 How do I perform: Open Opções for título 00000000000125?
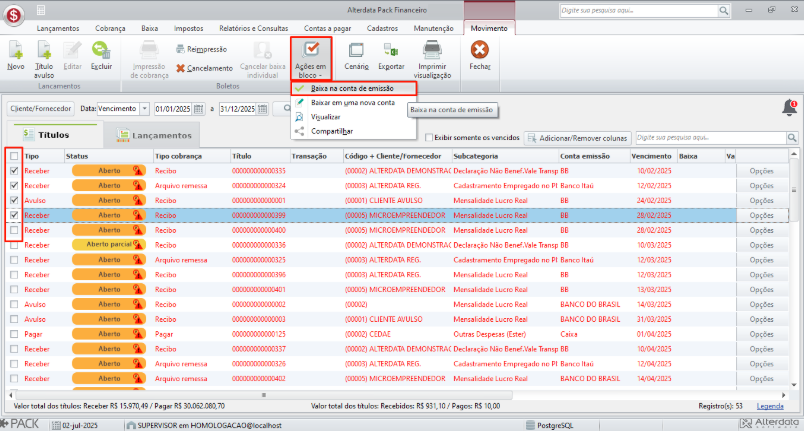coord(761,334)
